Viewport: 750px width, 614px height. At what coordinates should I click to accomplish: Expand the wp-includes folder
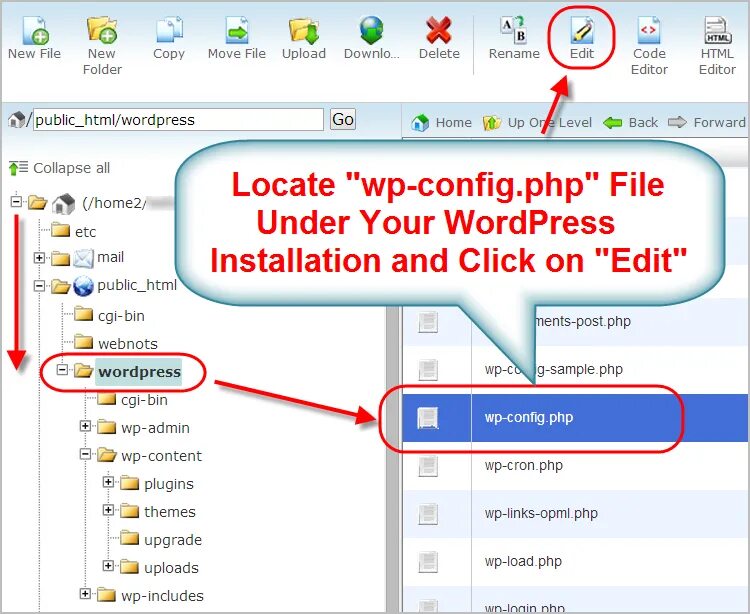(x=85, y=594)
